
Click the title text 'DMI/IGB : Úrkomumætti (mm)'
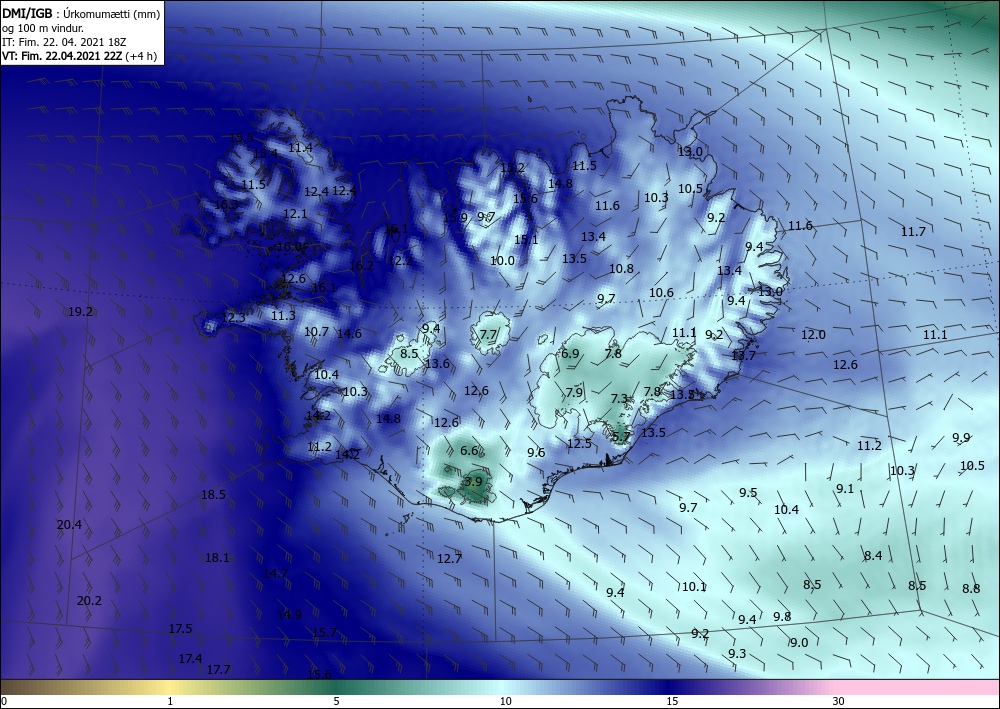(81, 13)
